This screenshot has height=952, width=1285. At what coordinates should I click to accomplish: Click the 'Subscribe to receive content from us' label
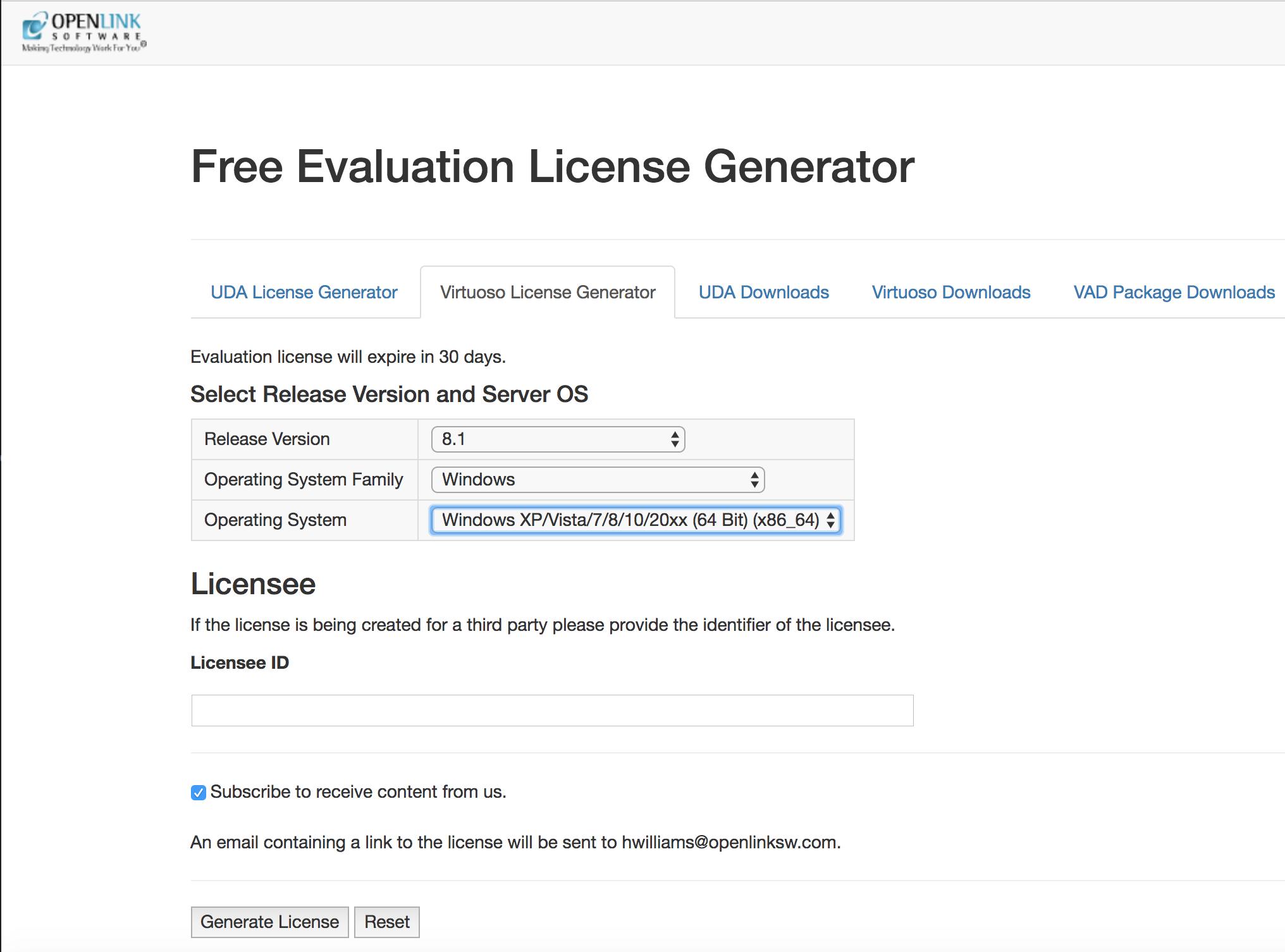(x=359, y=792)
